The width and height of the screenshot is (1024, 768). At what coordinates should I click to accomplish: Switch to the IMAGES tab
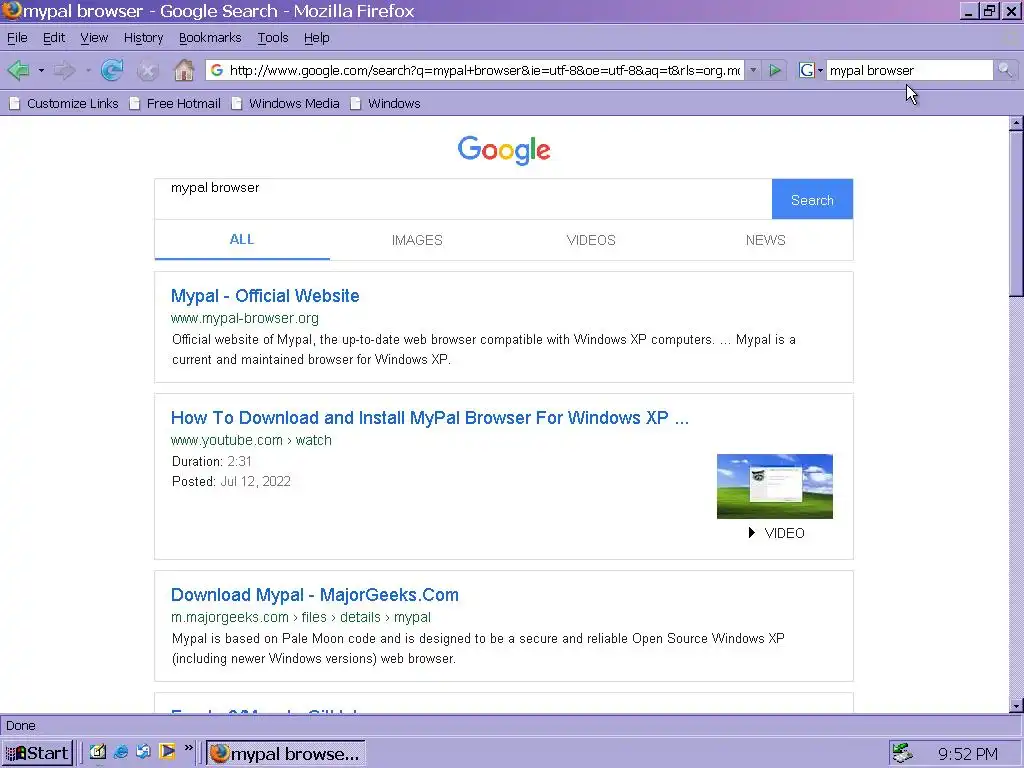pos(417,240)
